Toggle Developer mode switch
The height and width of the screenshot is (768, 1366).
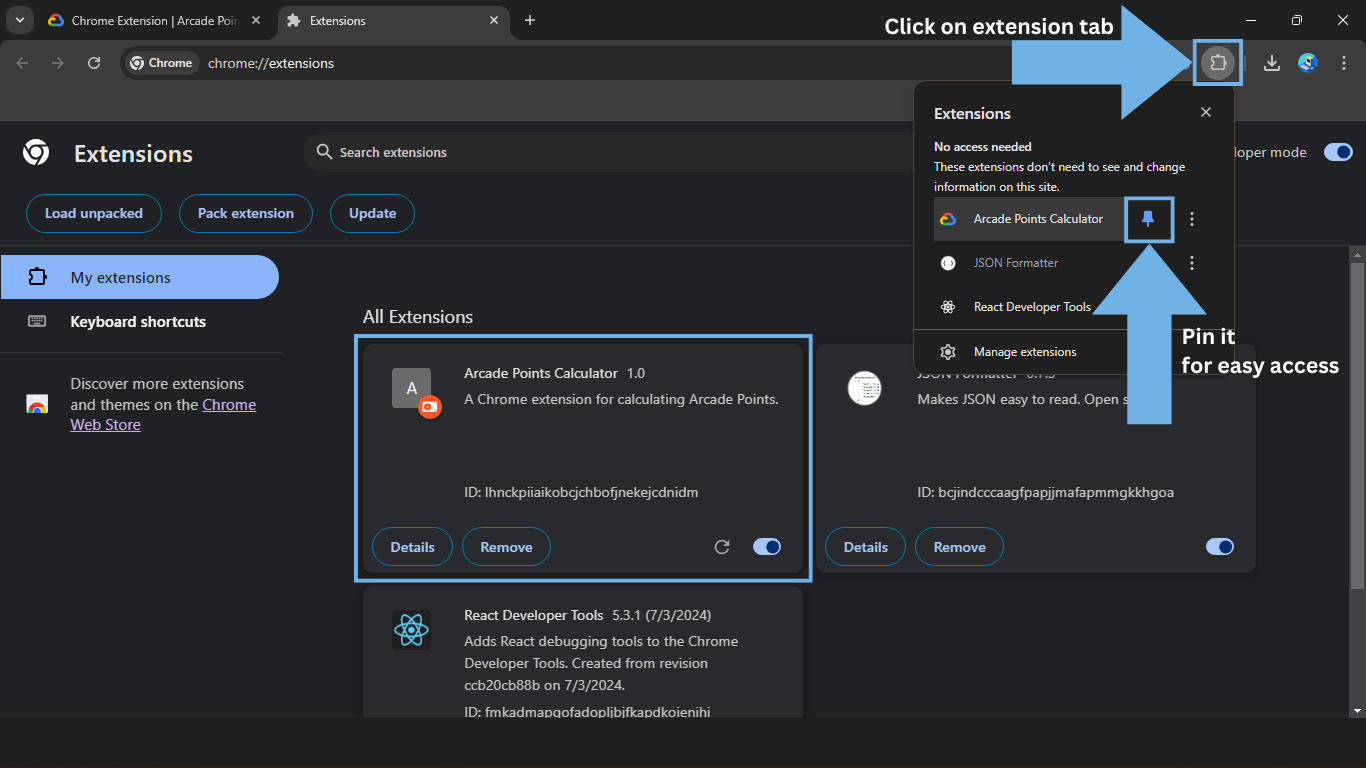click(x=1338, y=152)
